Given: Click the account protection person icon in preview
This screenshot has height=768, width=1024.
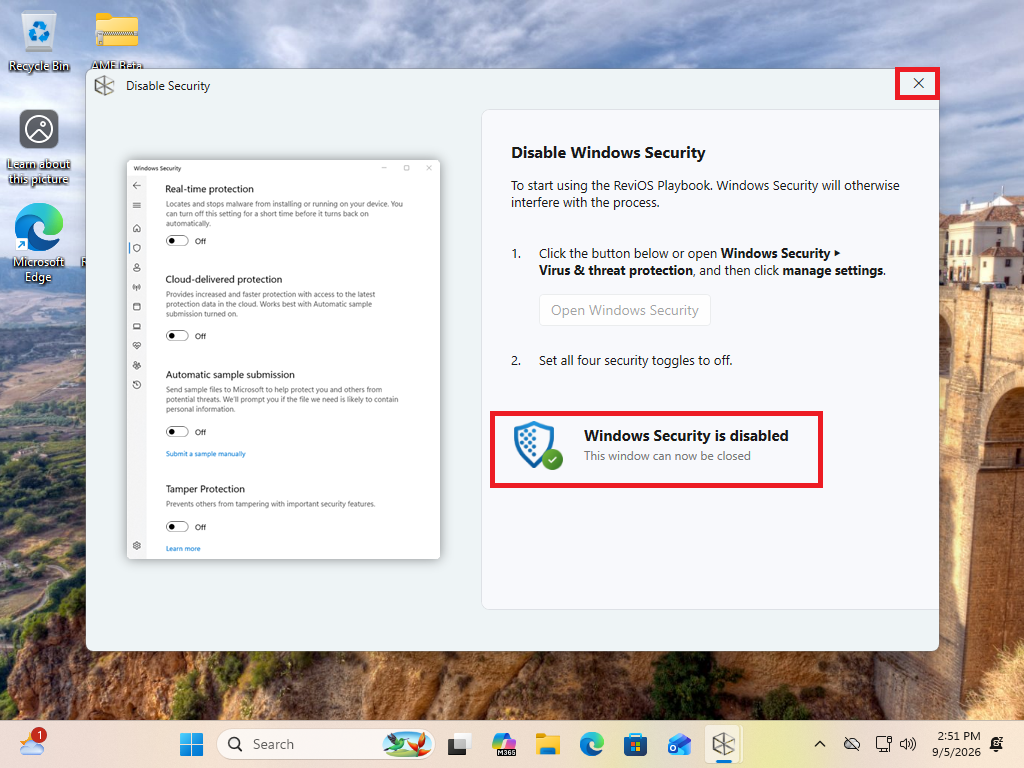Looking at the screenshot, I should 136,267.
